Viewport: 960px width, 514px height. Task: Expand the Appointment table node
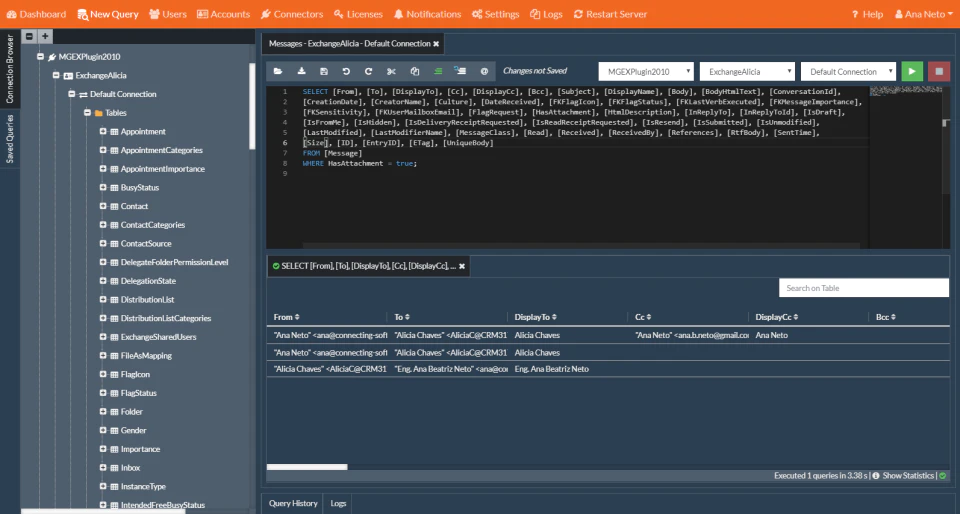[103, 132]
